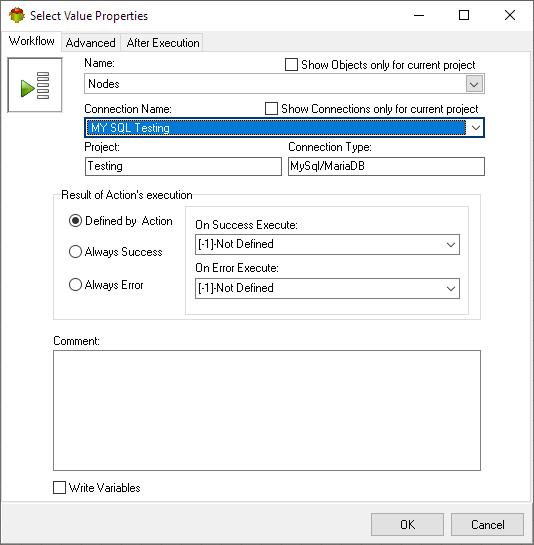Open the On Success Execute dropdown
The width and height of the screenshot is (534, 545).
coord(327,244)
